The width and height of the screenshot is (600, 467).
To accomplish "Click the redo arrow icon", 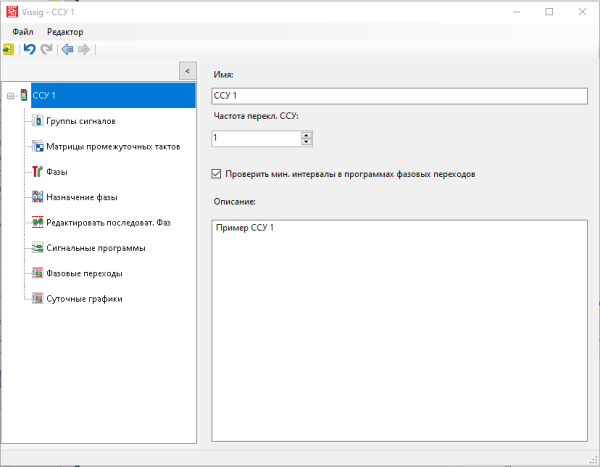I will pos(46,49).
